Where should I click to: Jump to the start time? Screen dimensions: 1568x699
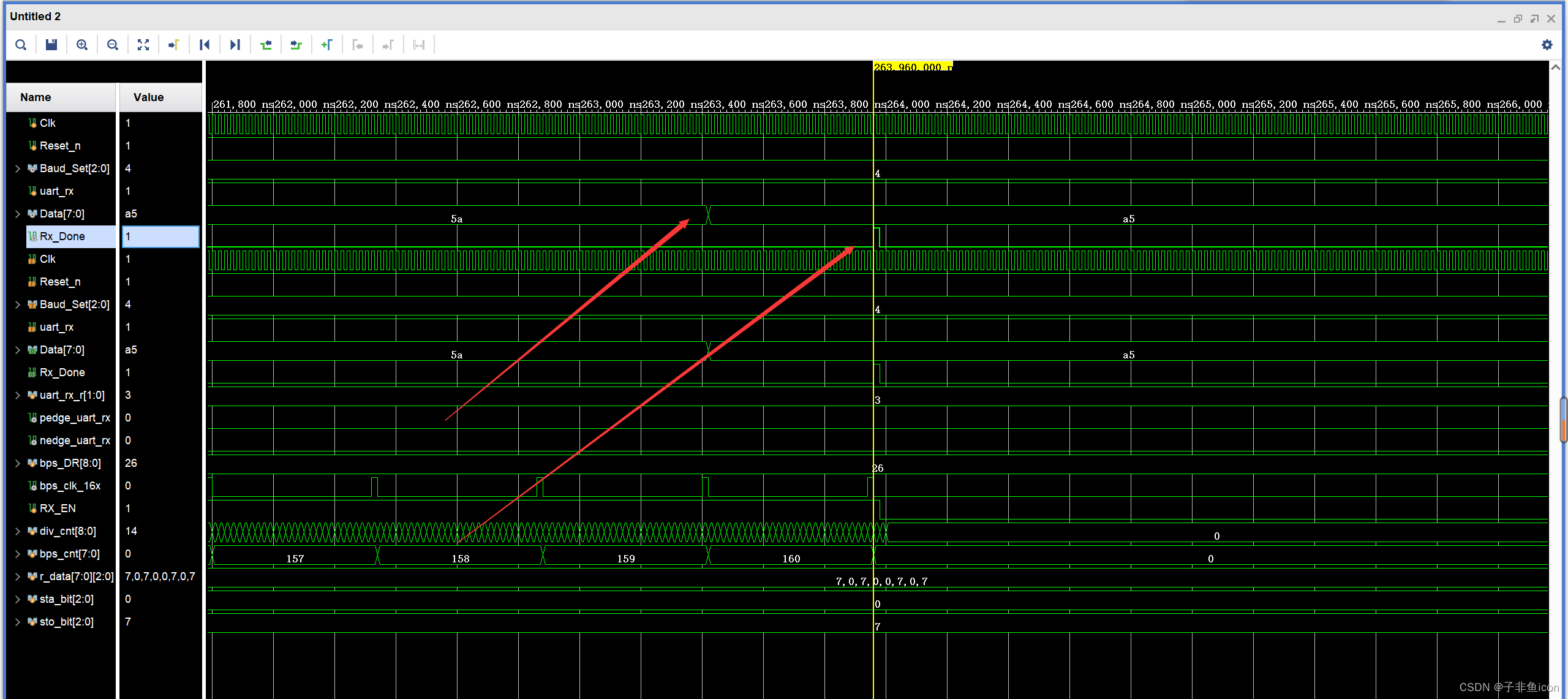(205, 45)
